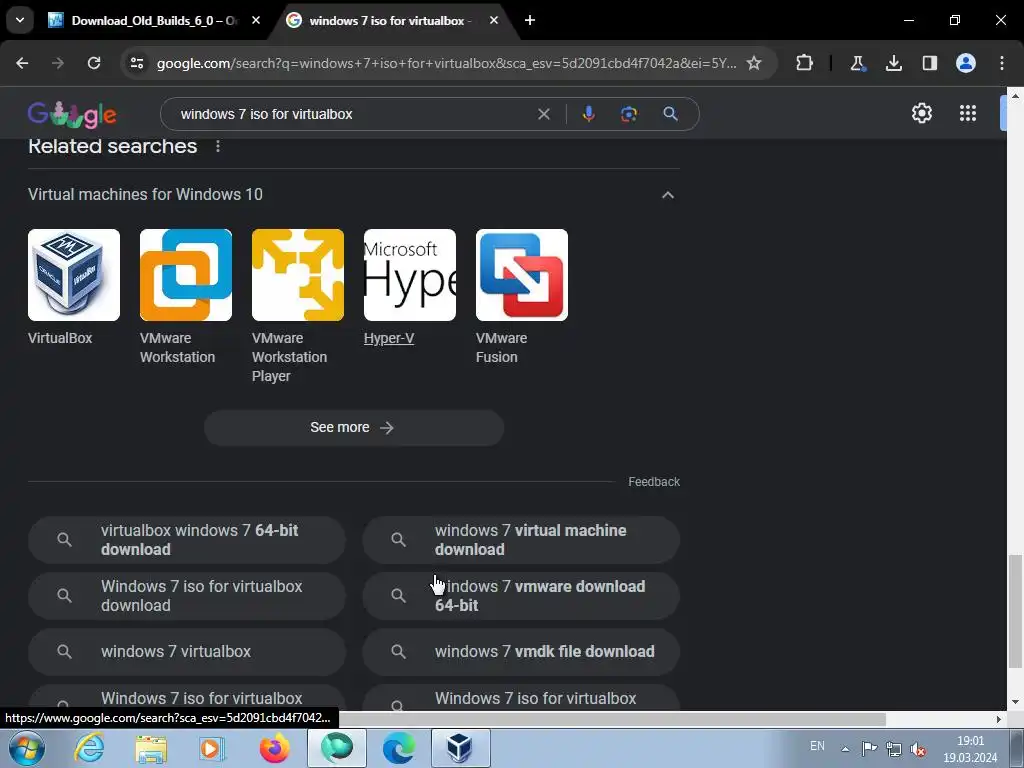Open Windows Explorer from taskbar

pos(151,748)
